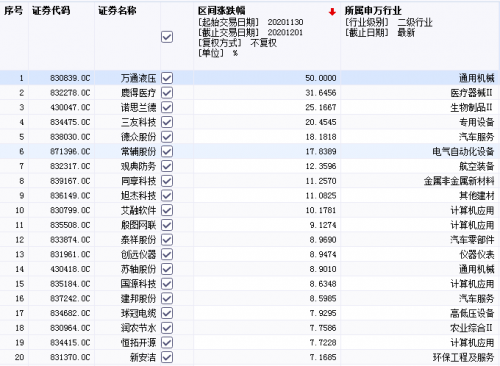Viewport: 500px width, 366px height.
Task: Click industry cell 电气自动化设备
Action: 463,151
